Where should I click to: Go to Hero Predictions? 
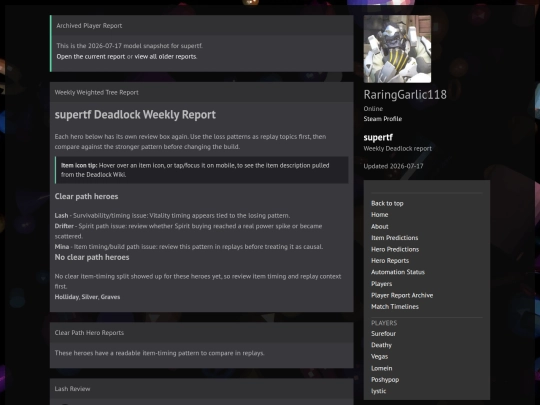tap(395, 249)
